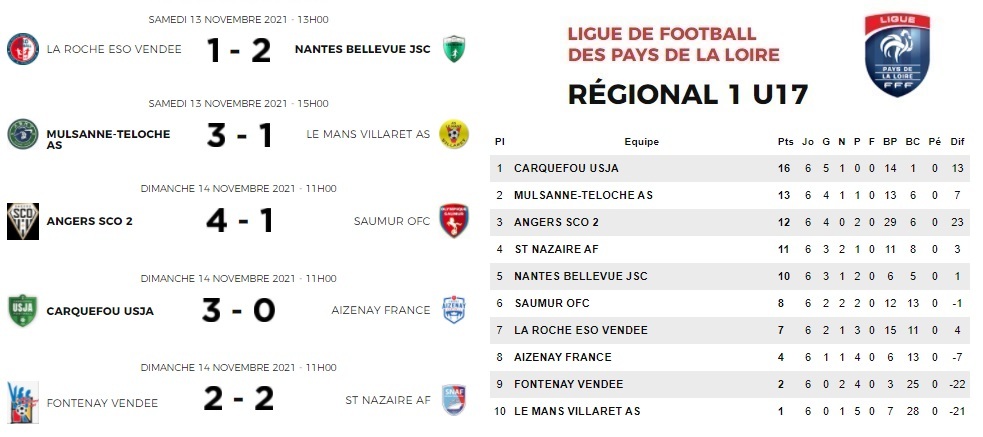The height and width of the screenshot is (437, 983).
Task: Click the Dif column header
Action: [958, 142]
